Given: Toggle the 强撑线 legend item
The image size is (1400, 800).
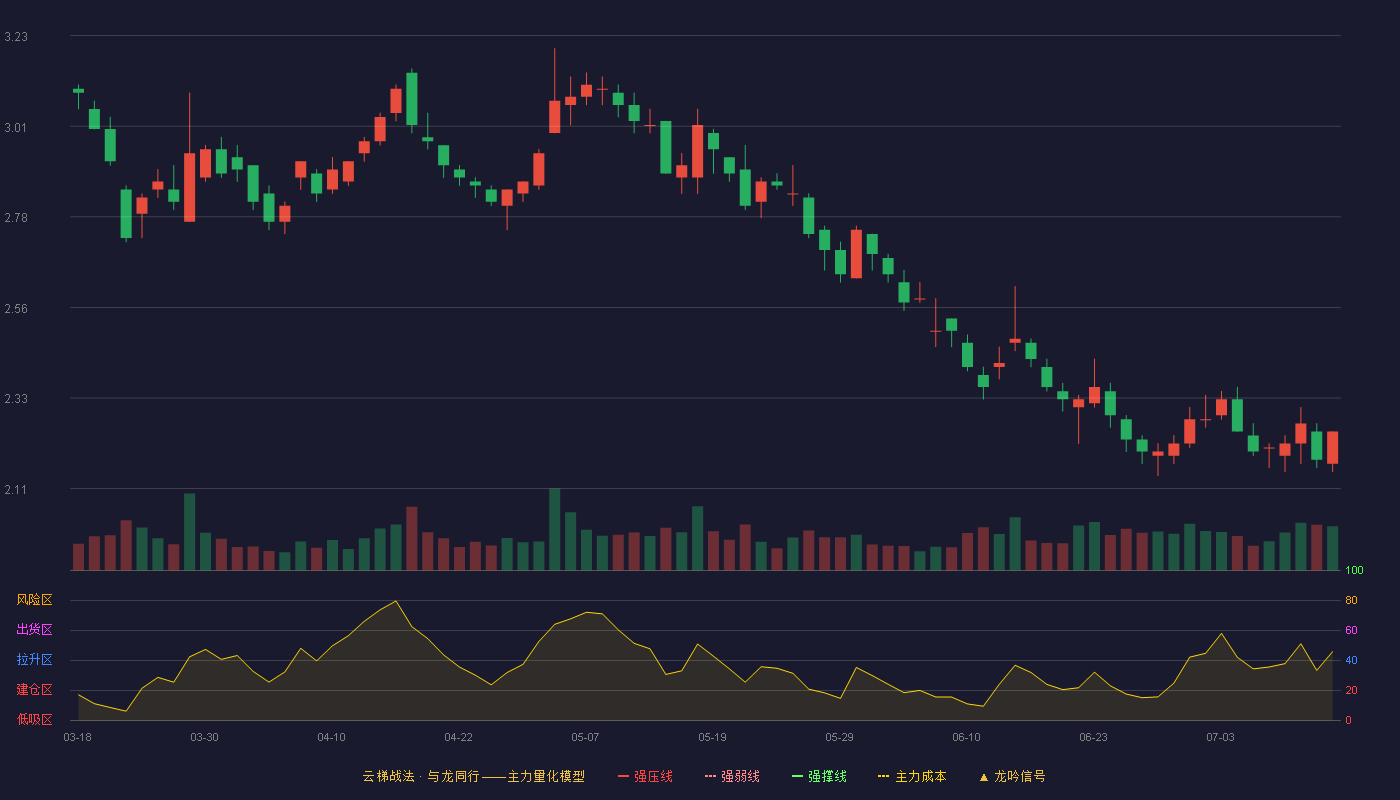Looking at the screenshot, I should tap(819, 776).
